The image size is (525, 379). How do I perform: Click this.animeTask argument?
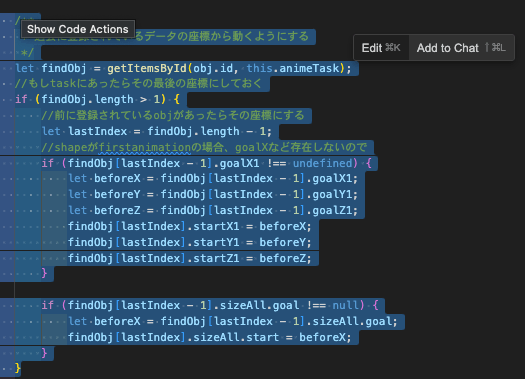coord(293,68)
